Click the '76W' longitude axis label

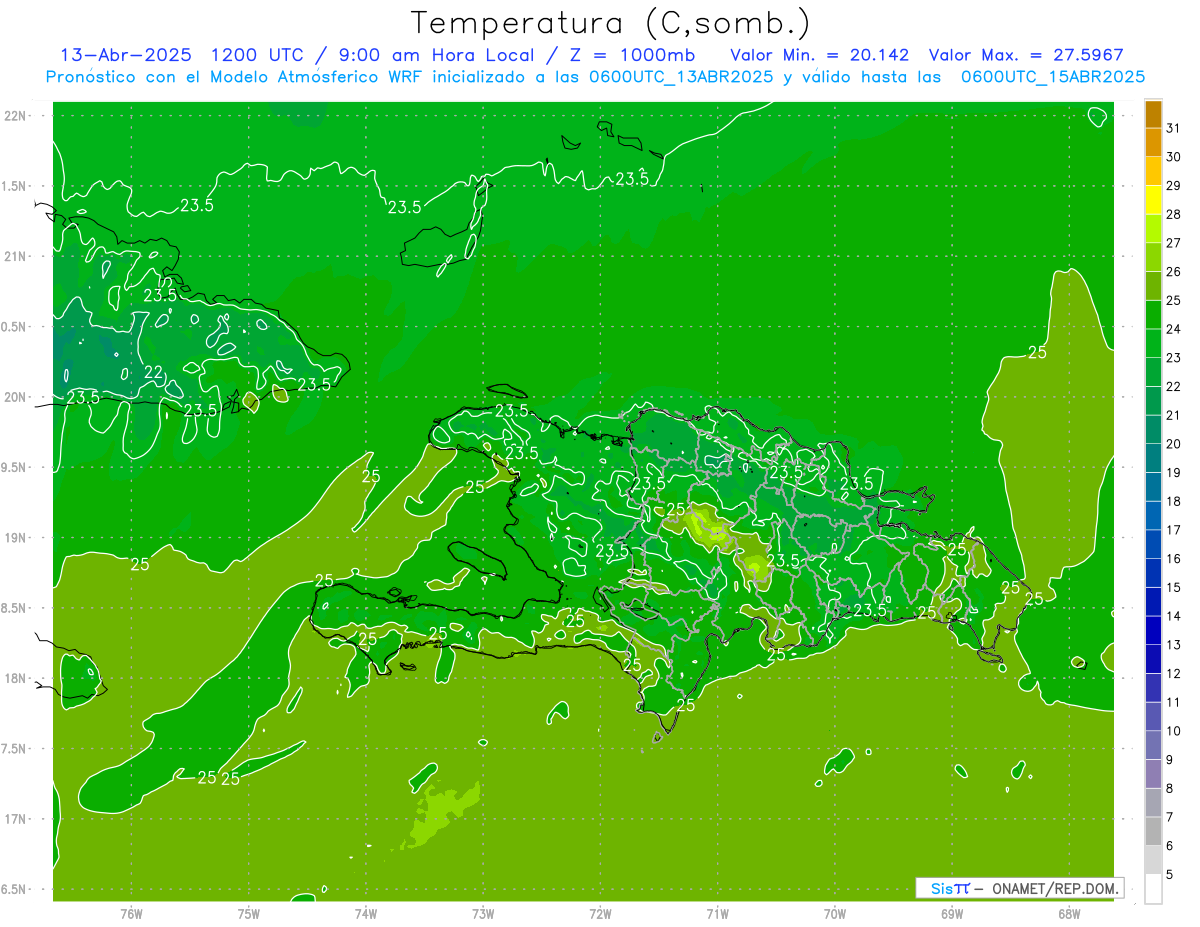coord(131,914)
